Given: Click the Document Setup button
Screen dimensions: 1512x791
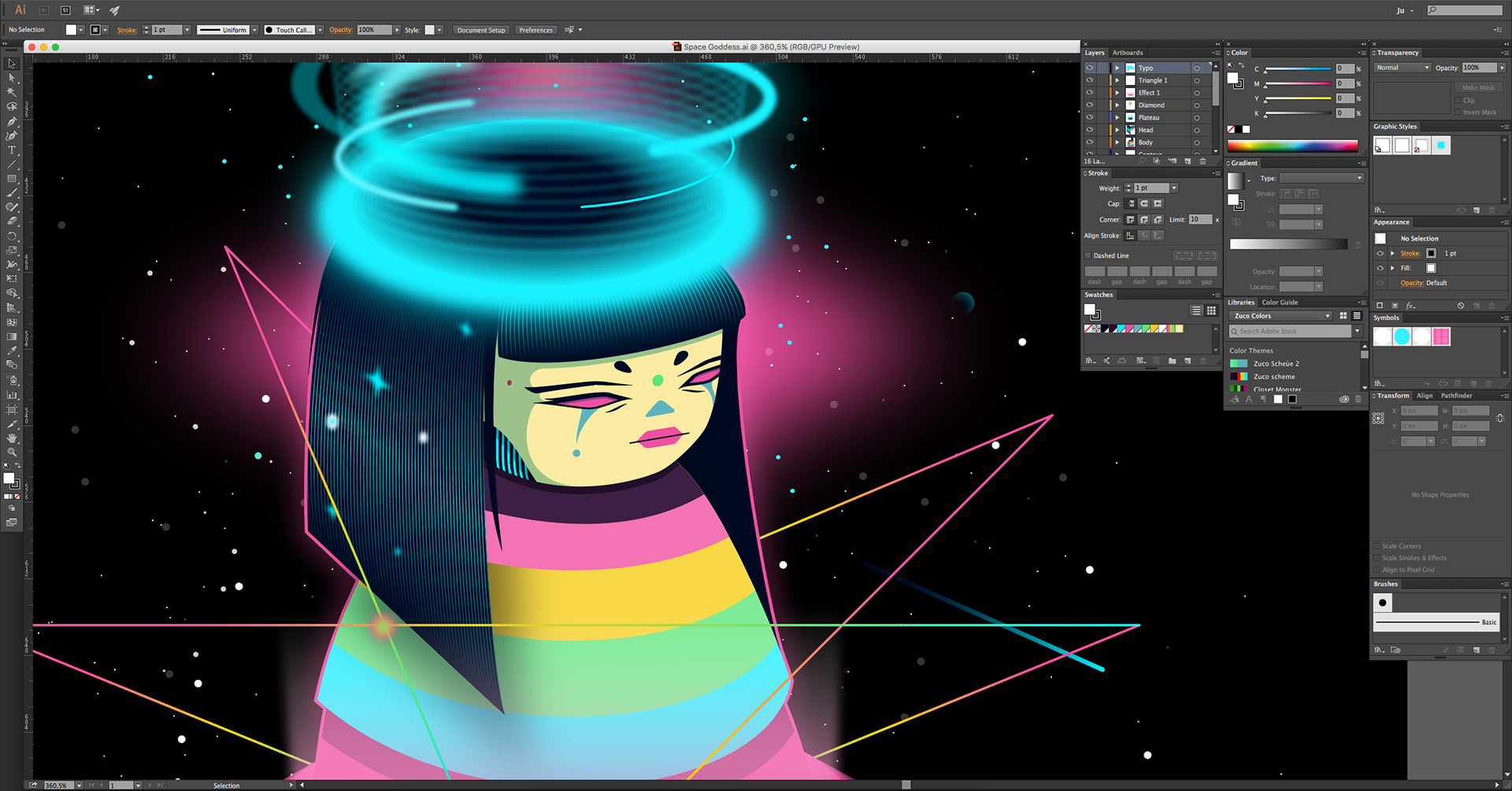Looking at the screenshot, I should pos(481,30).
